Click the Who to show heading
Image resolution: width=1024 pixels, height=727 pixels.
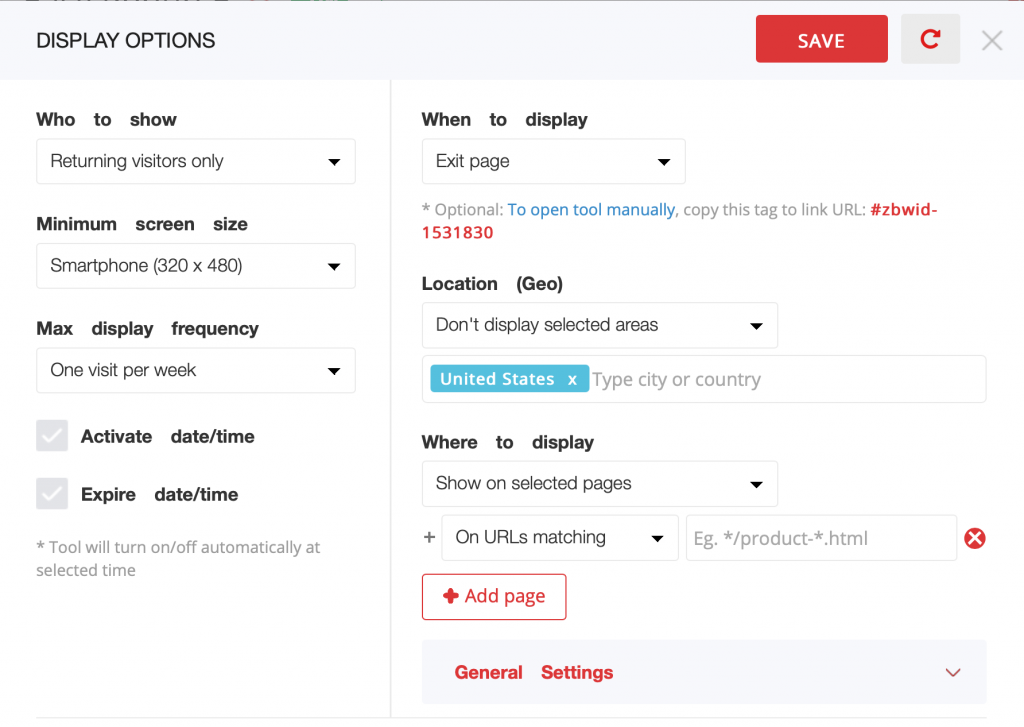pyautogui.click(x=106, y=120)
